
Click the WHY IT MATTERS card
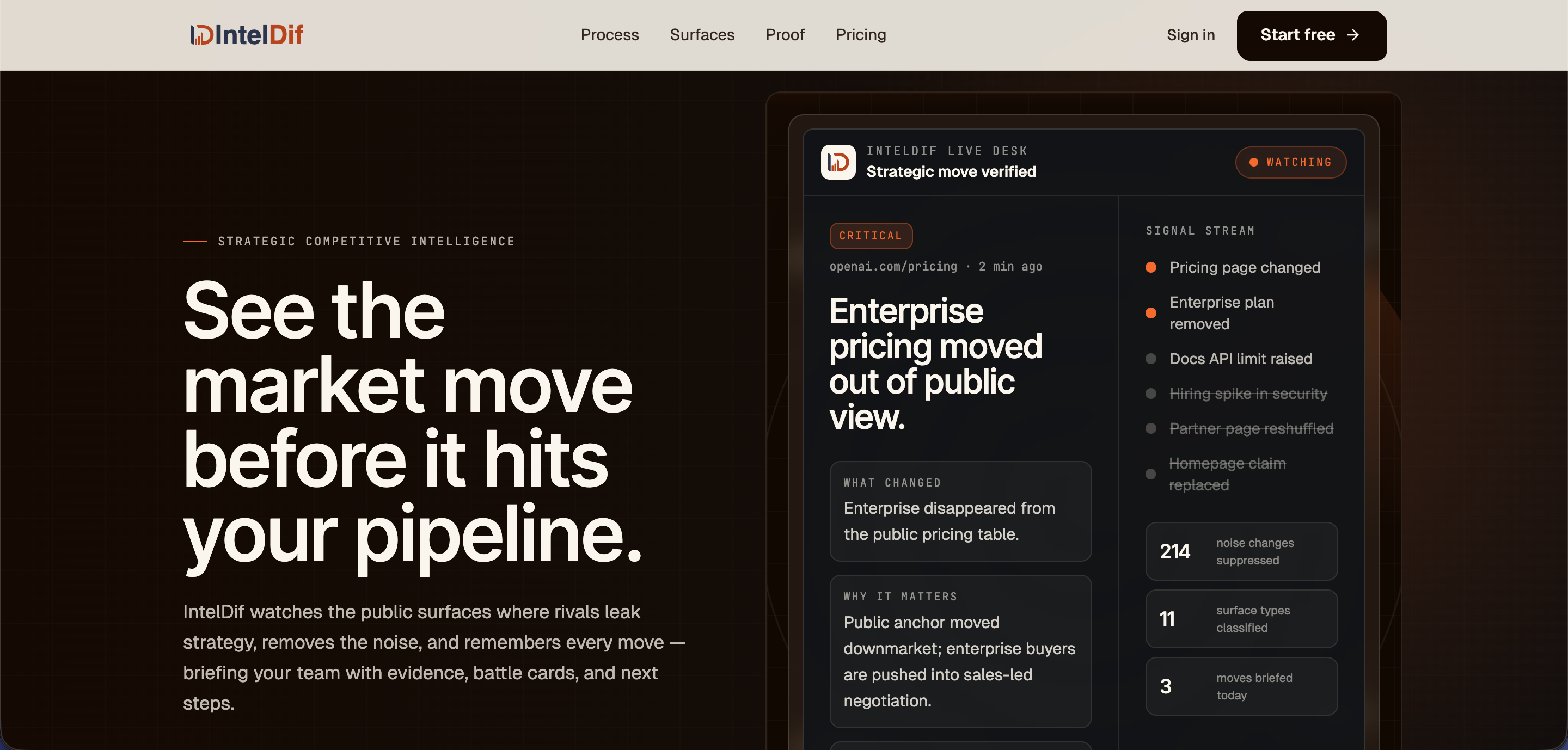point(960,651)
